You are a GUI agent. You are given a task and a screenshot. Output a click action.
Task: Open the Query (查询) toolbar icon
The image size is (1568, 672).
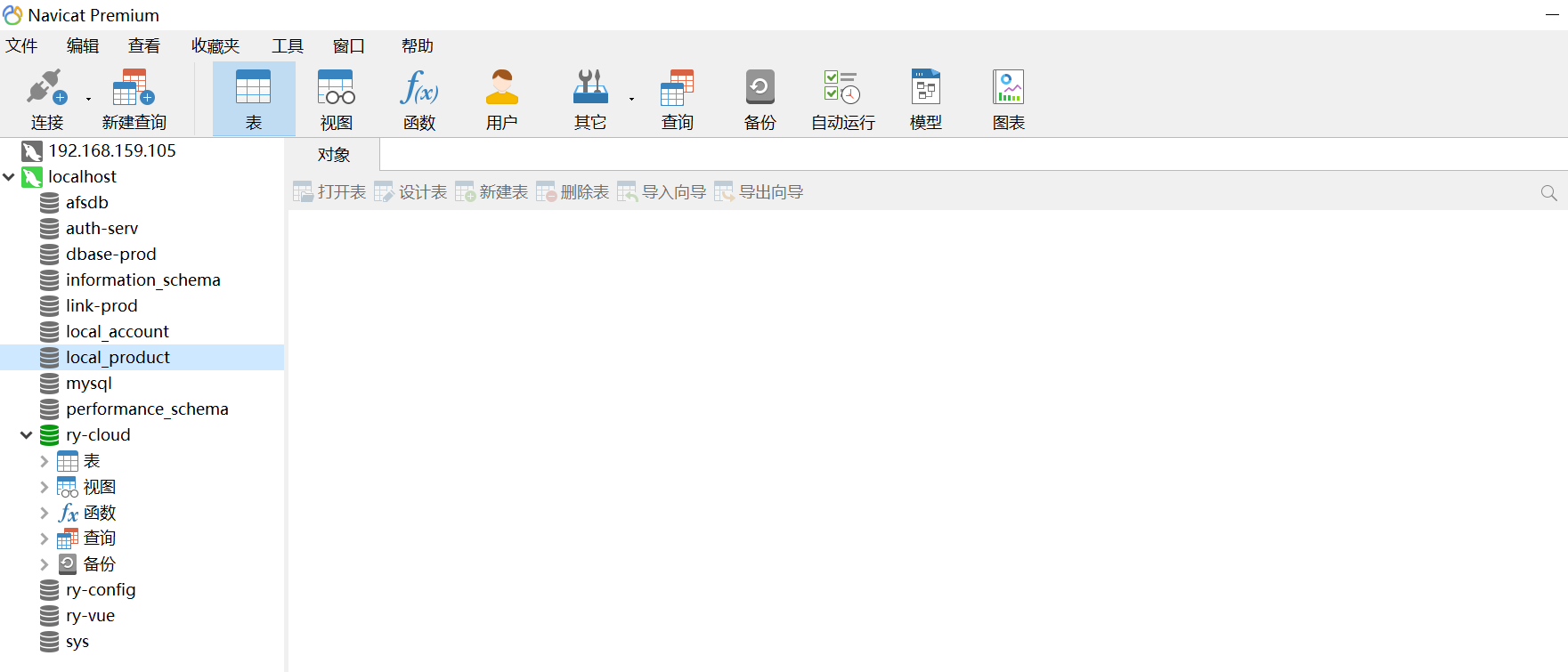[x=677, y=87]
